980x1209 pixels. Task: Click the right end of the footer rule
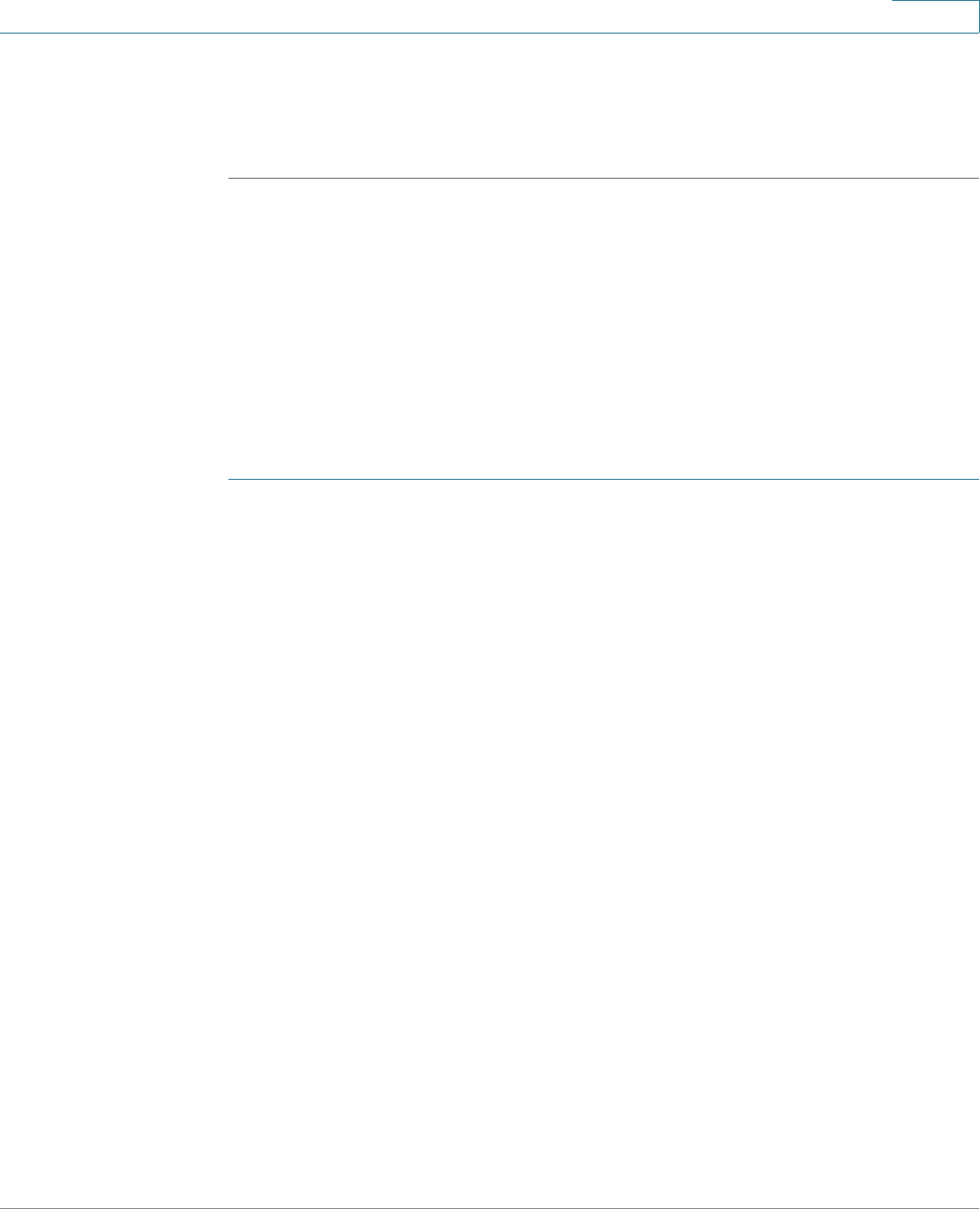(x=976, y=1208)
